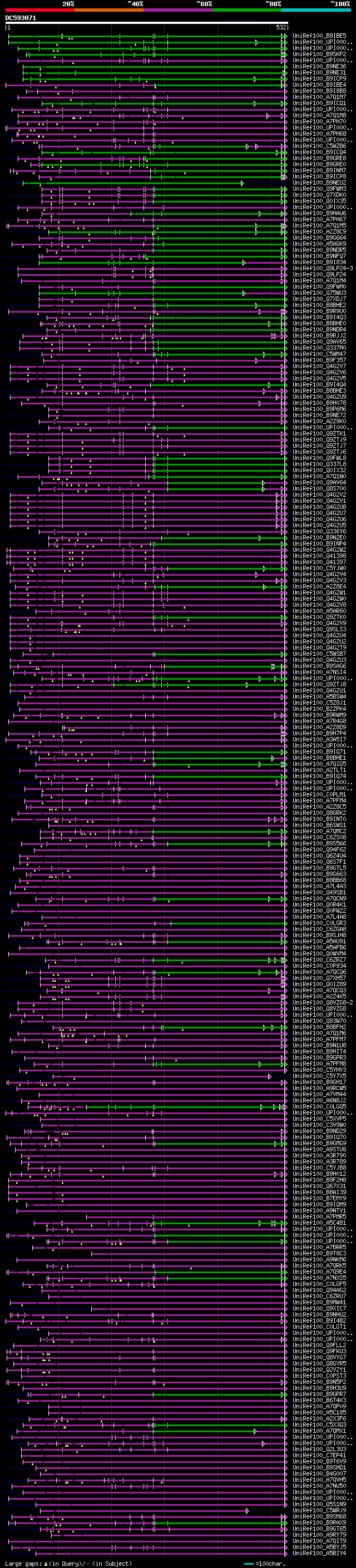Image resolution: width=356 pixels, height=1568 pixels.
Task: Select the UniRef100_B9ICQ4 label
Action: pyautogui.click(x=319, y=152)
